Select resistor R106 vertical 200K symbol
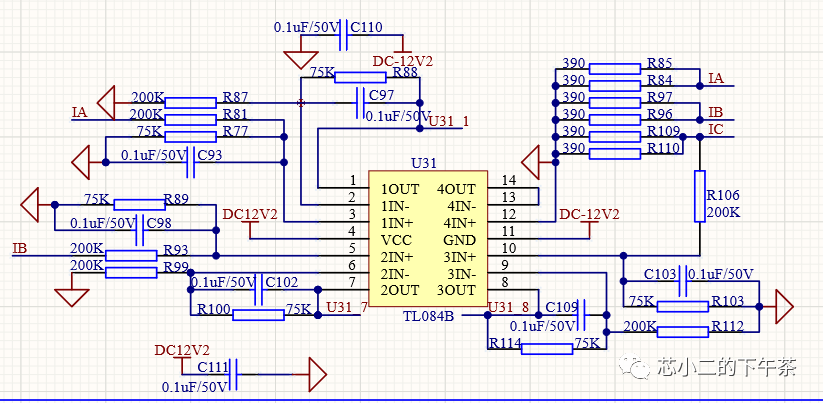This screenshot has width=823, height=403. (x=701, y=195)
